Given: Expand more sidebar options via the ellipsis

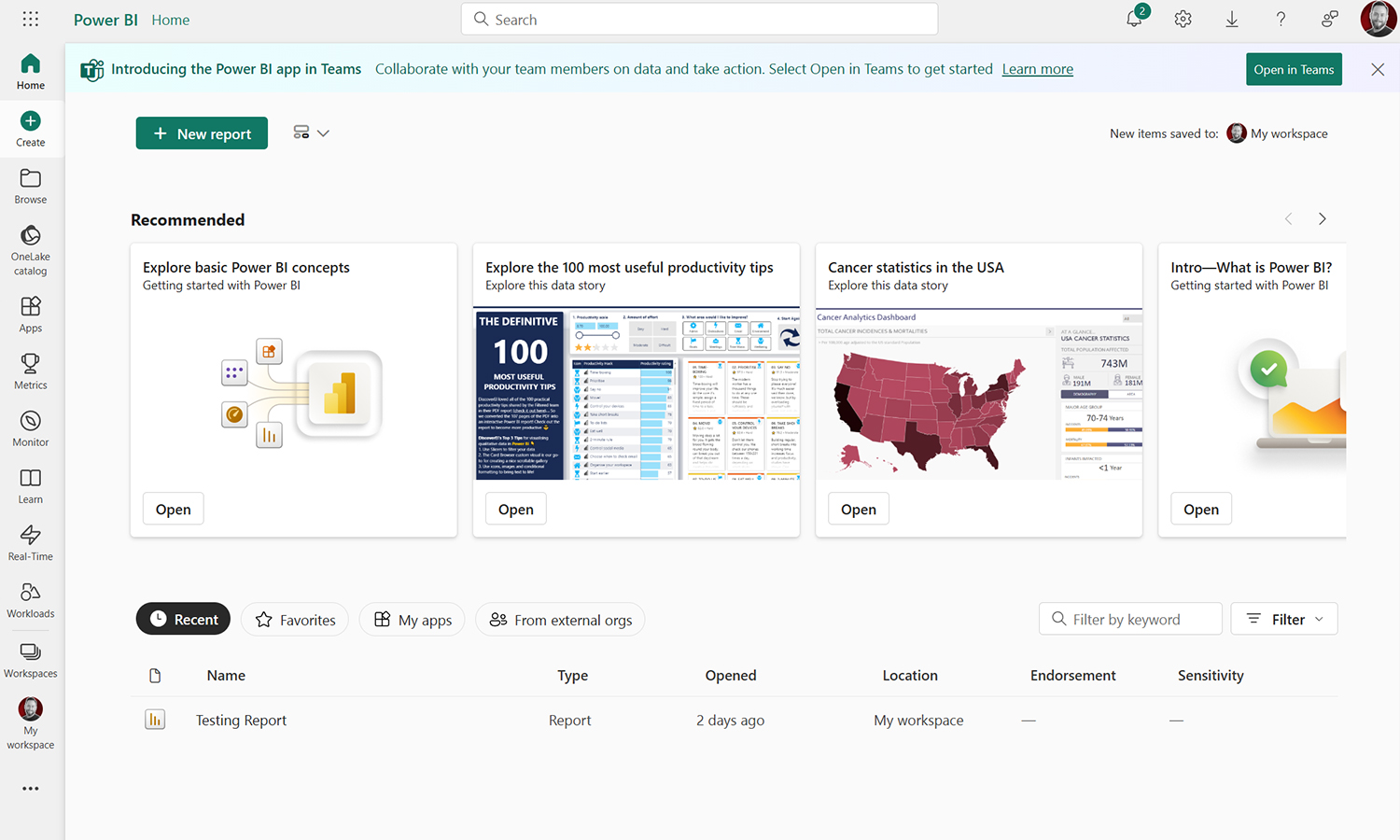Looking at the screenshot, I should pyautogui.click(x=30, y=789).
